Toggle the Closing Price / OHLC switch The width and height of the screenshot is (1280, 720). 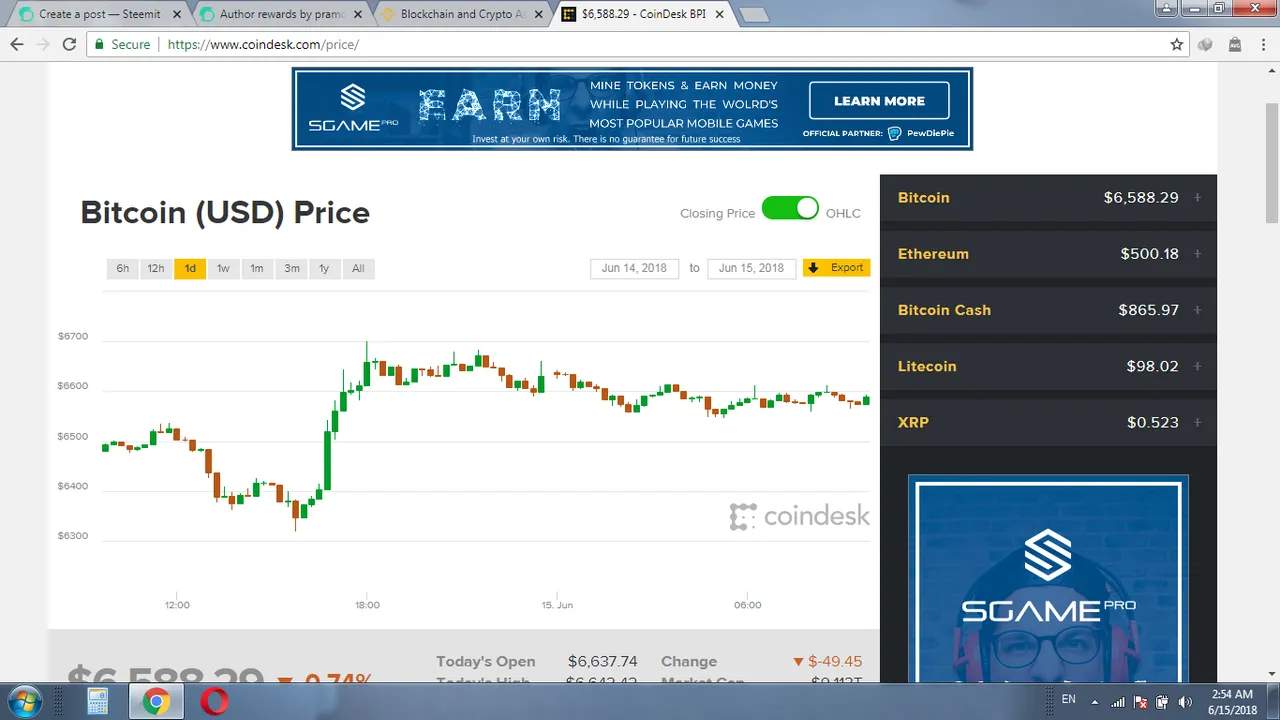pos(790,209)
